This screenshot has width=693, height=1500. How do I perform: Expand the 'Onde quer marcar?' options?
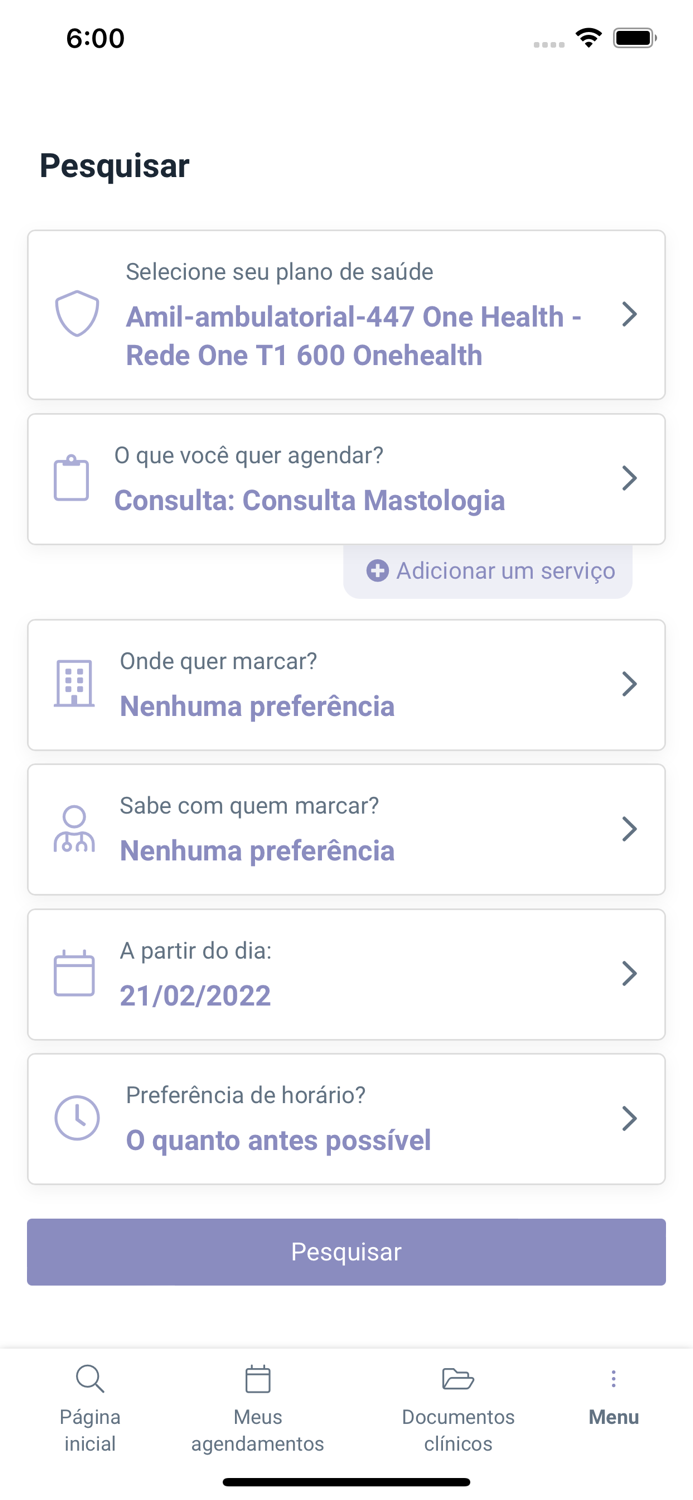coord(629,683)
